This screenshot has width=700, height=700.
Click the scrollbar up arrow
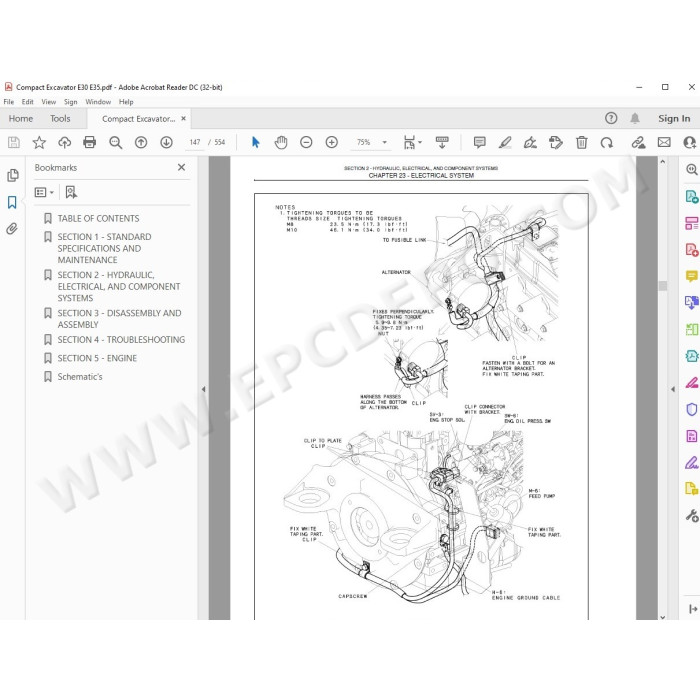[x=662, y=162]
